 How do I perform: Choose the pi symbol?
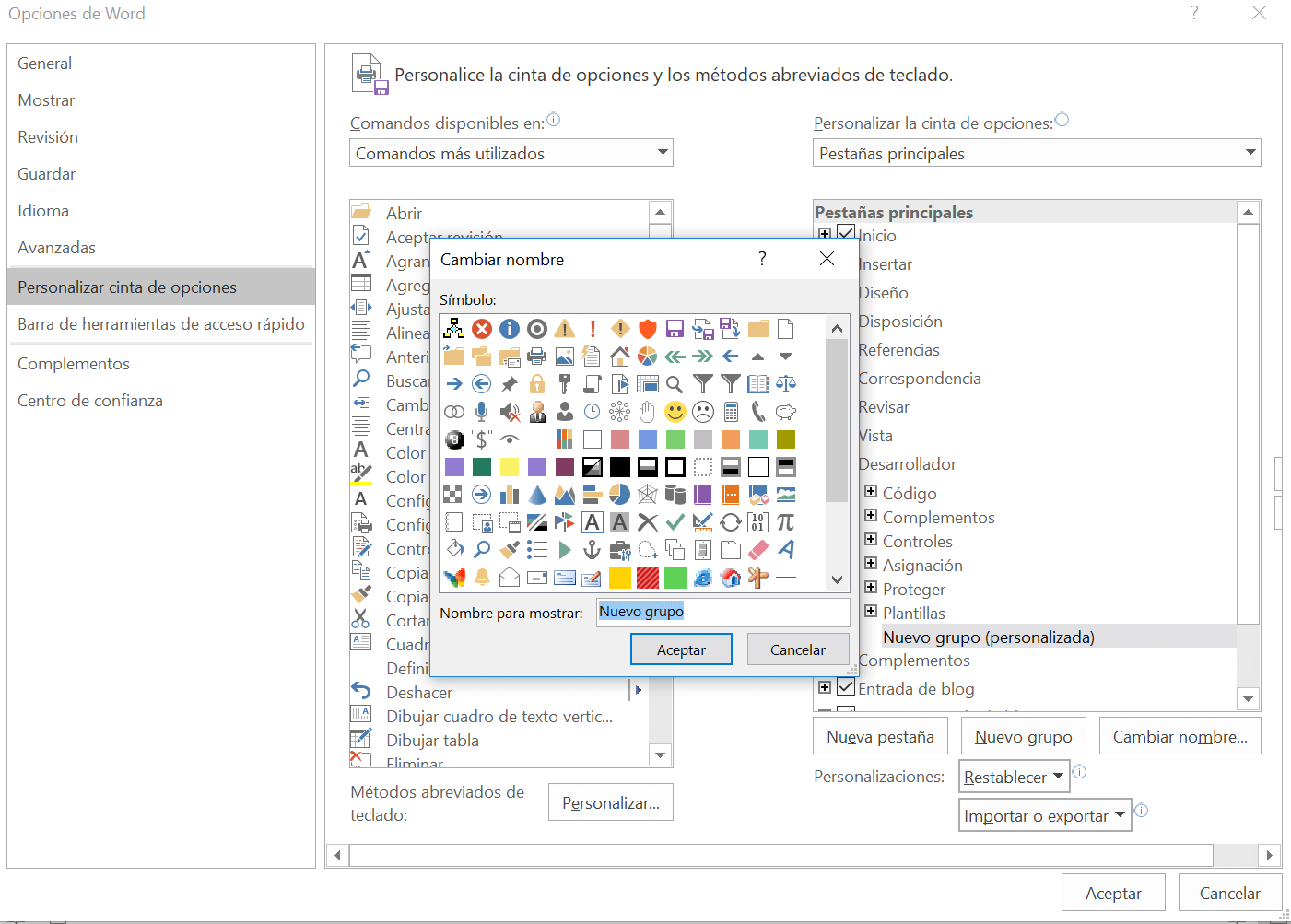[x=786, y=522]
